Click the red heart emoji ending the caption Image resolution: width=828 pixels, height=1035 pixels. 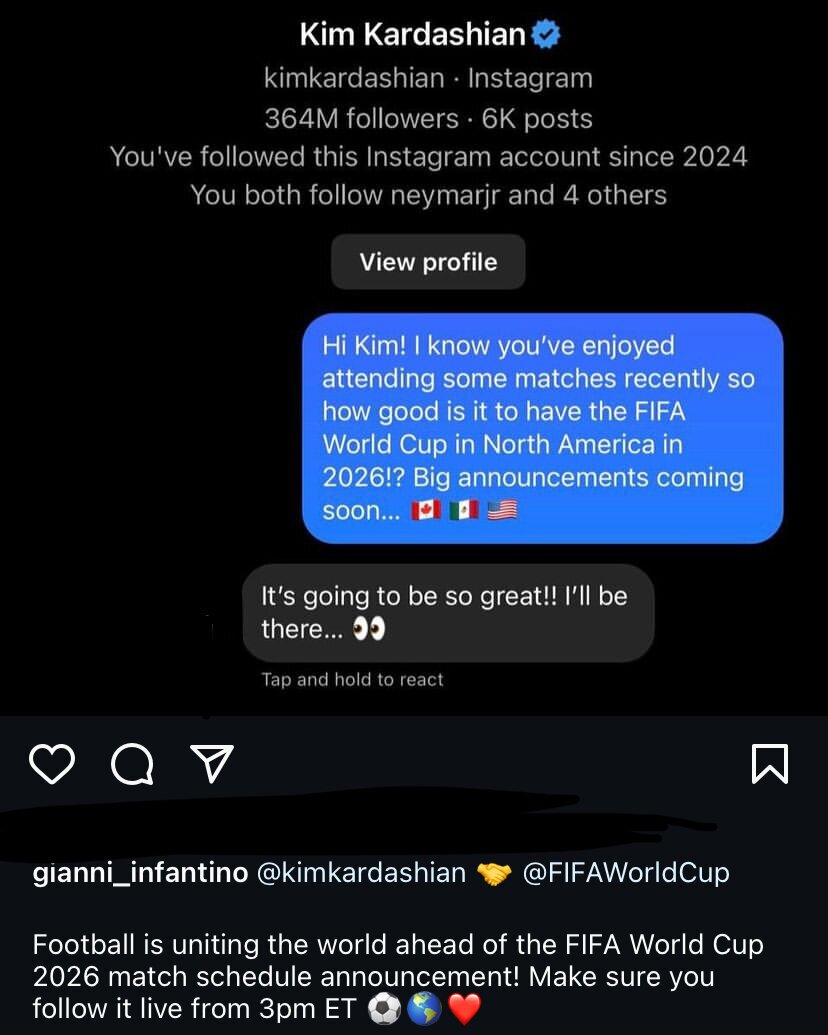[464, 1009]
